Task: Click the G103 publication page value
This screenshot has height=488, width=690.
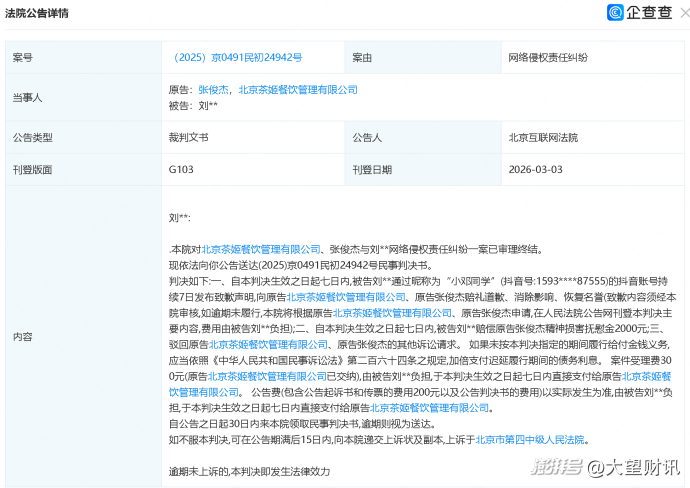Action: click(181, 170)
